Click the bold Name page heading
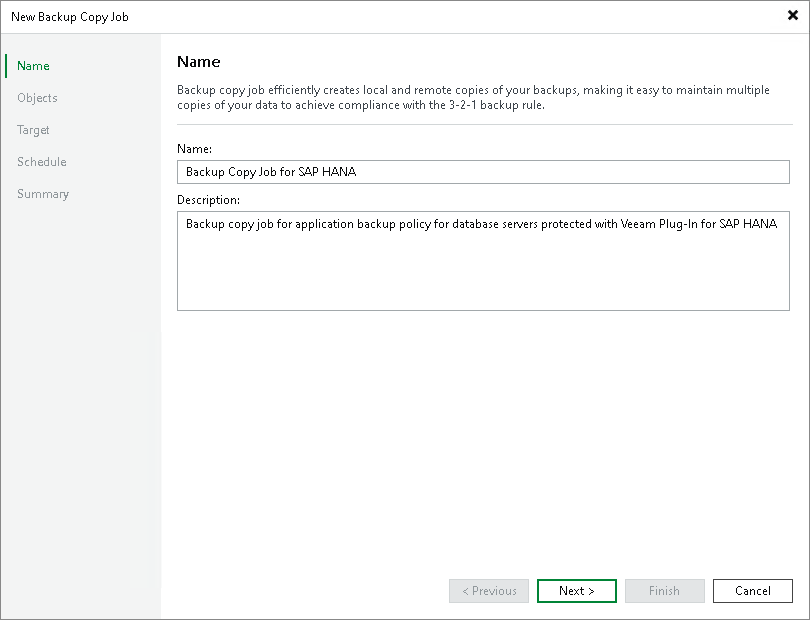 (198, 62)
